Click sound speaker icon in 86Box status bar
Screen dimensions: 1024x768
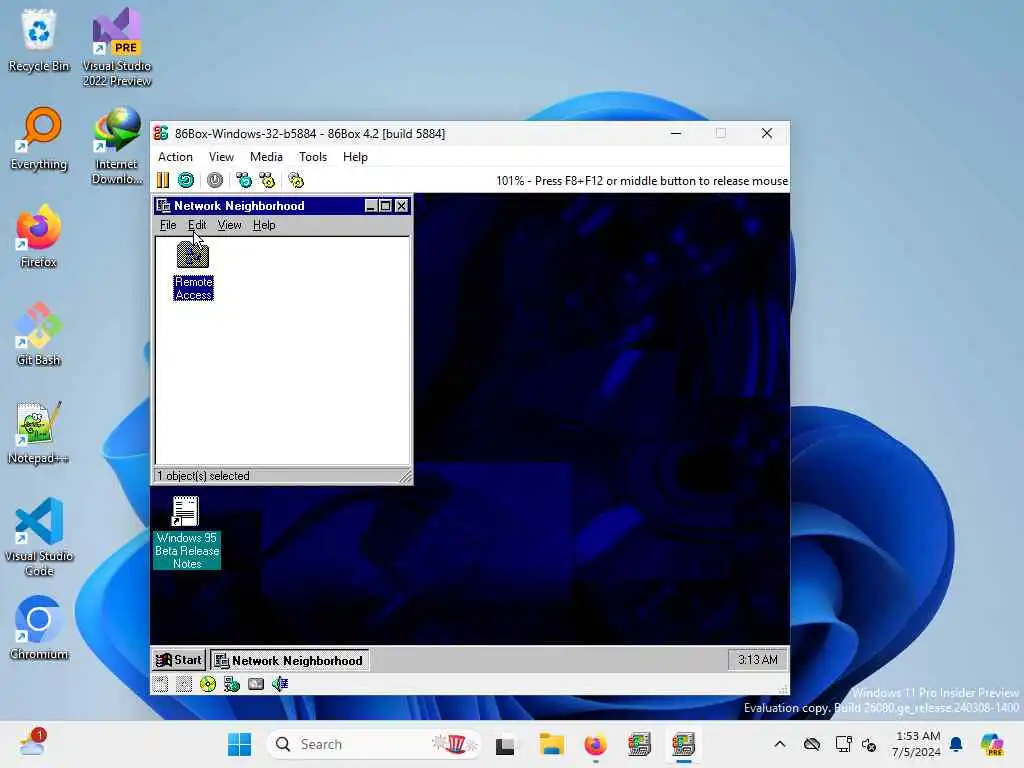click(280, 684)
